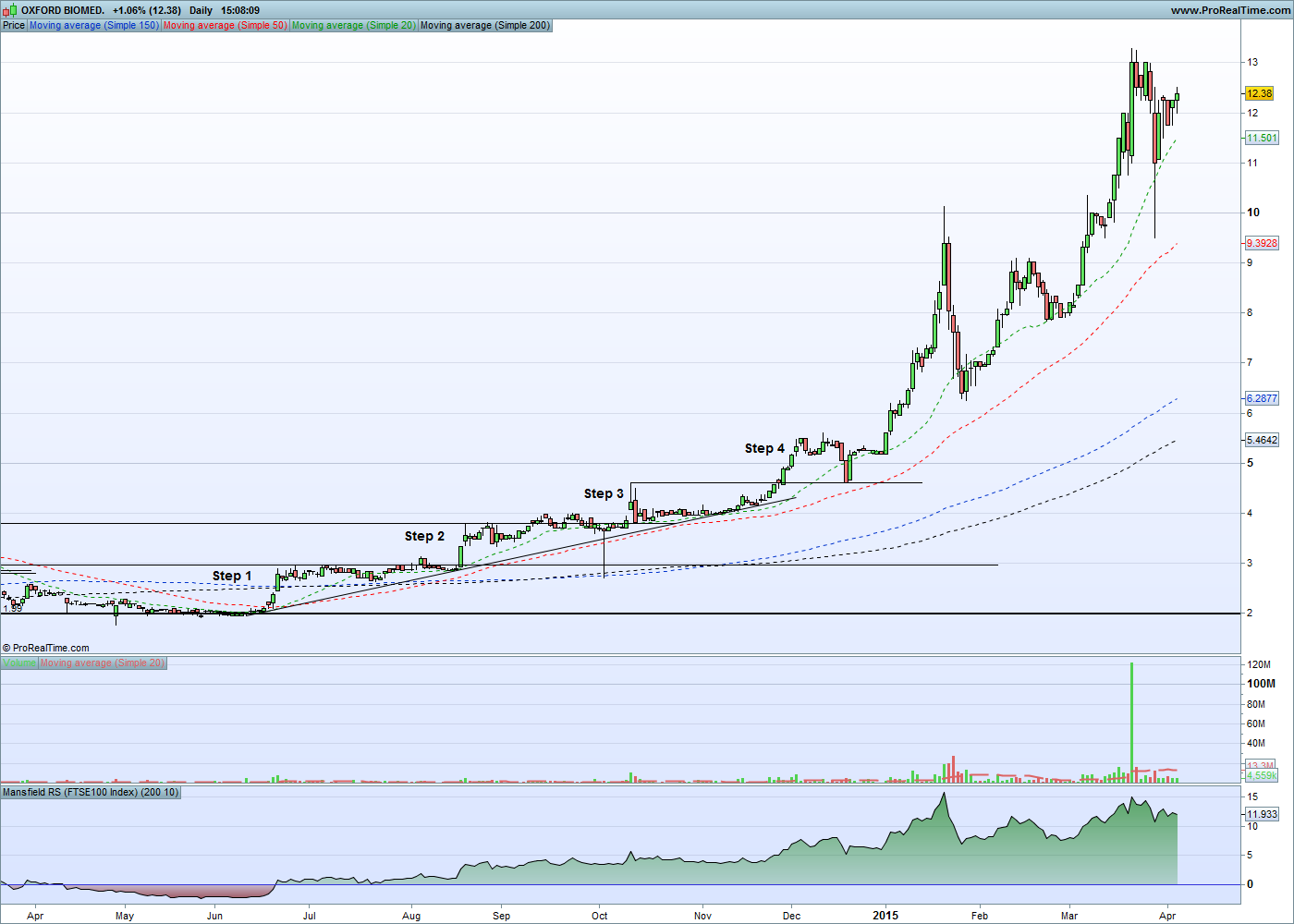Click the candlestick icon beside OXFORD BIOMED
The height and width of the screenshot is (924, 1294).
tap(9, 10)
